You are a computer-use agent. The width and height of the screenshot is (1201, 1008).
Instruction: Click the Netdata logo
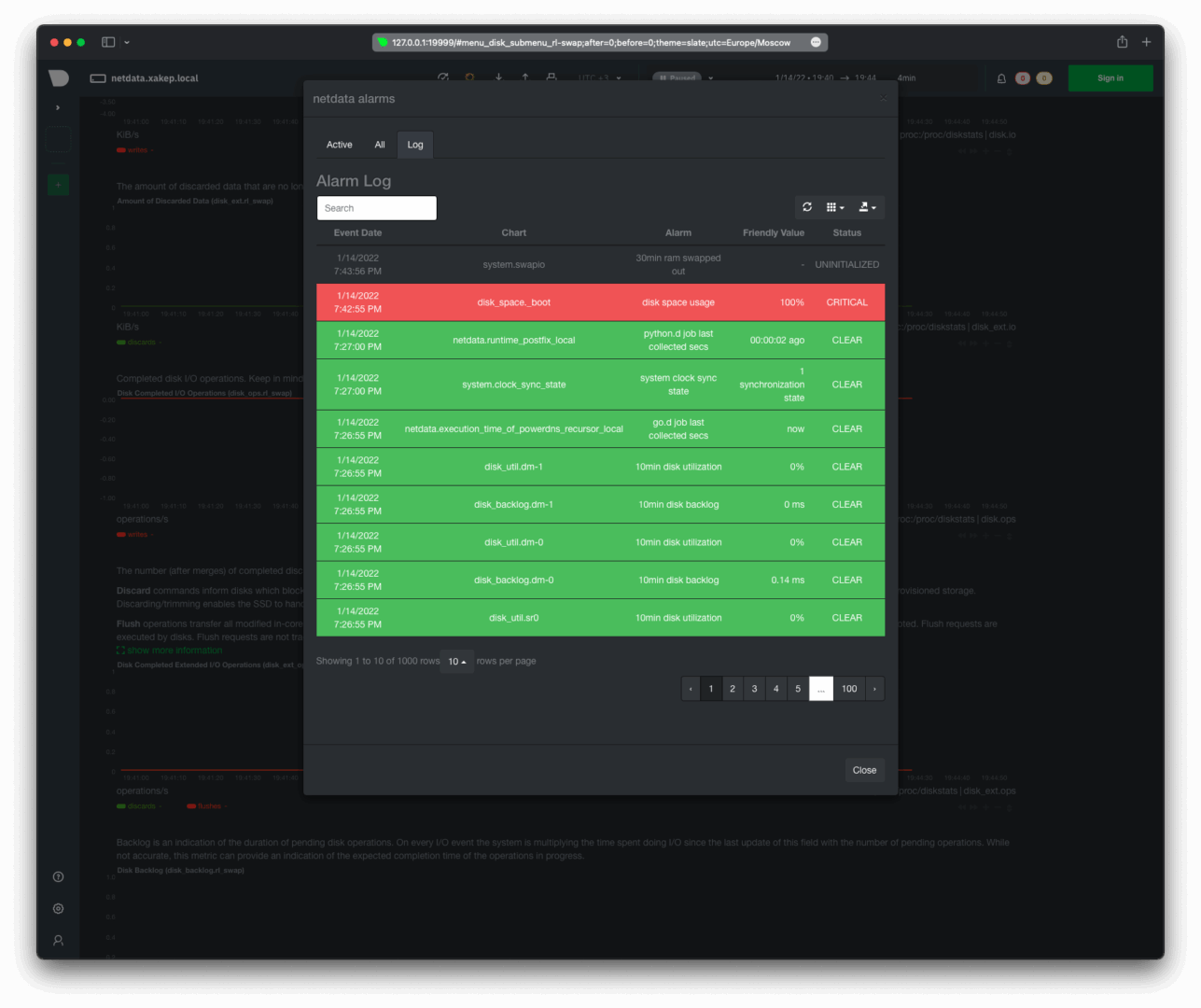(x=59, y=78)
